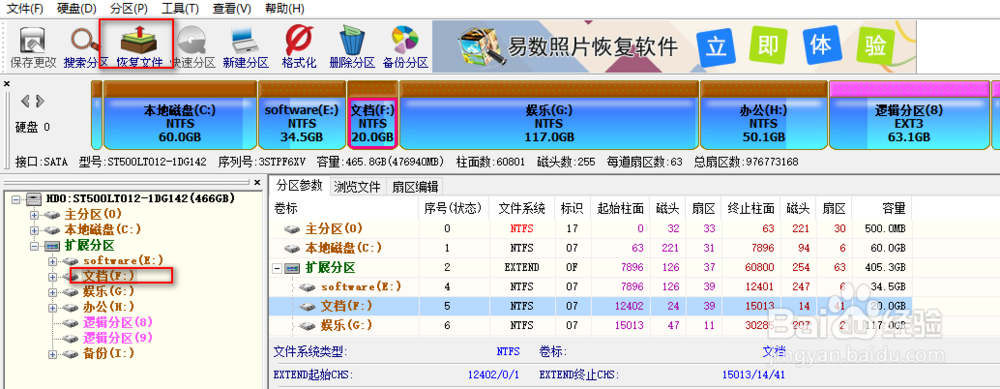The height and width of the screenshot is (389, 1000).
Task: Select 文档(F:) row in partition table
Action: point(591,306)
